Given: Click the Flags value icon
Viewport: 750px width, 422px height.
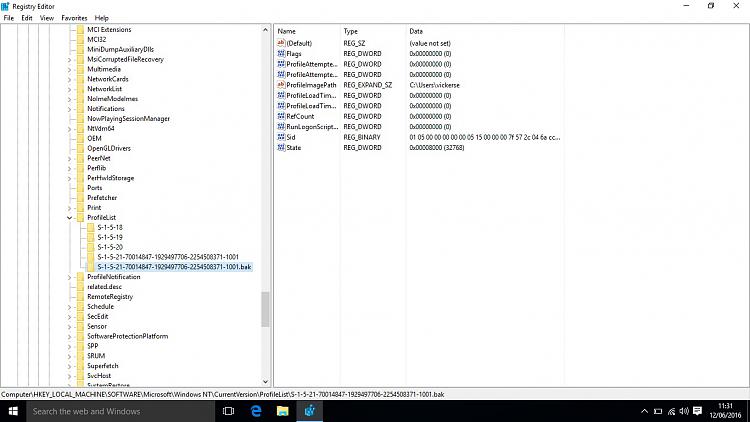Looking at the screenshot, I should 281,54.
